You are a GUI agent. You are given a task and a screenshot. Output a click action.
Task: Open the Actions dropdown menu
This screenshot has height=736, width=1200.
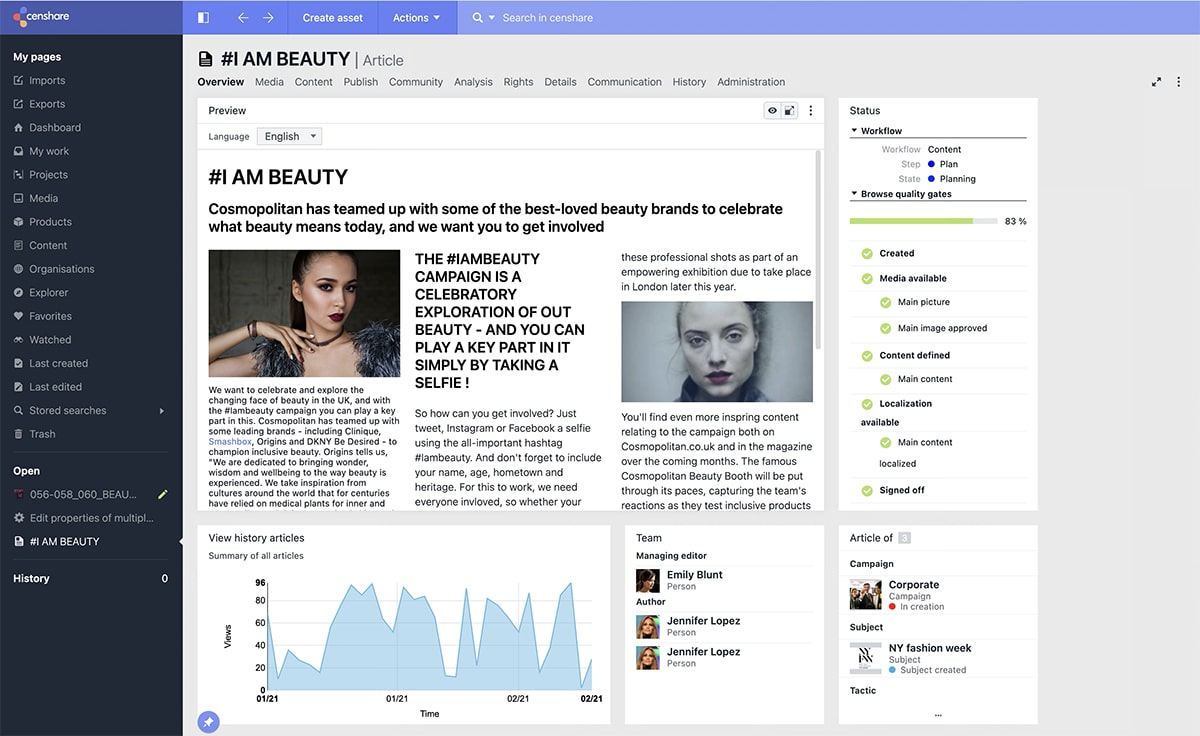[417, 17]
